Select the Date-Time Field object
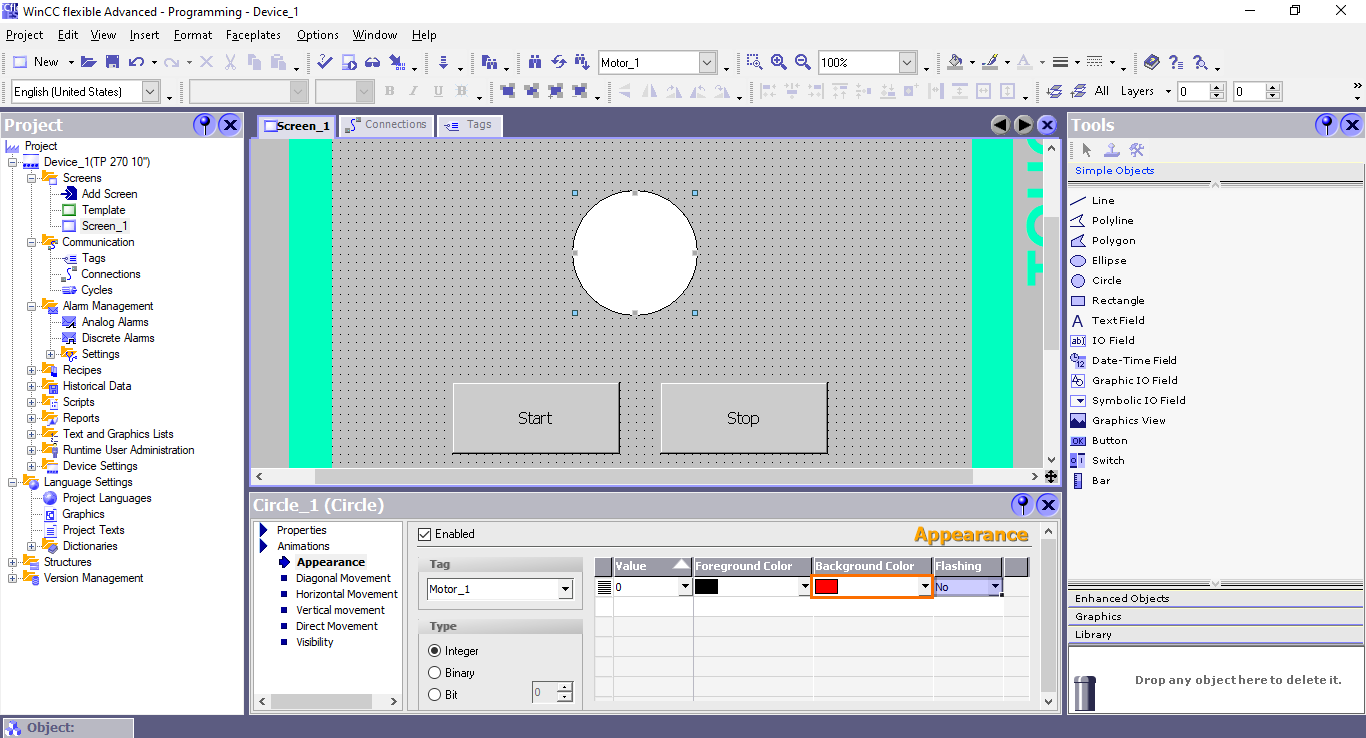This screenshot has height=738, width=1366. pyautogui.click(x=1134, y=361)
